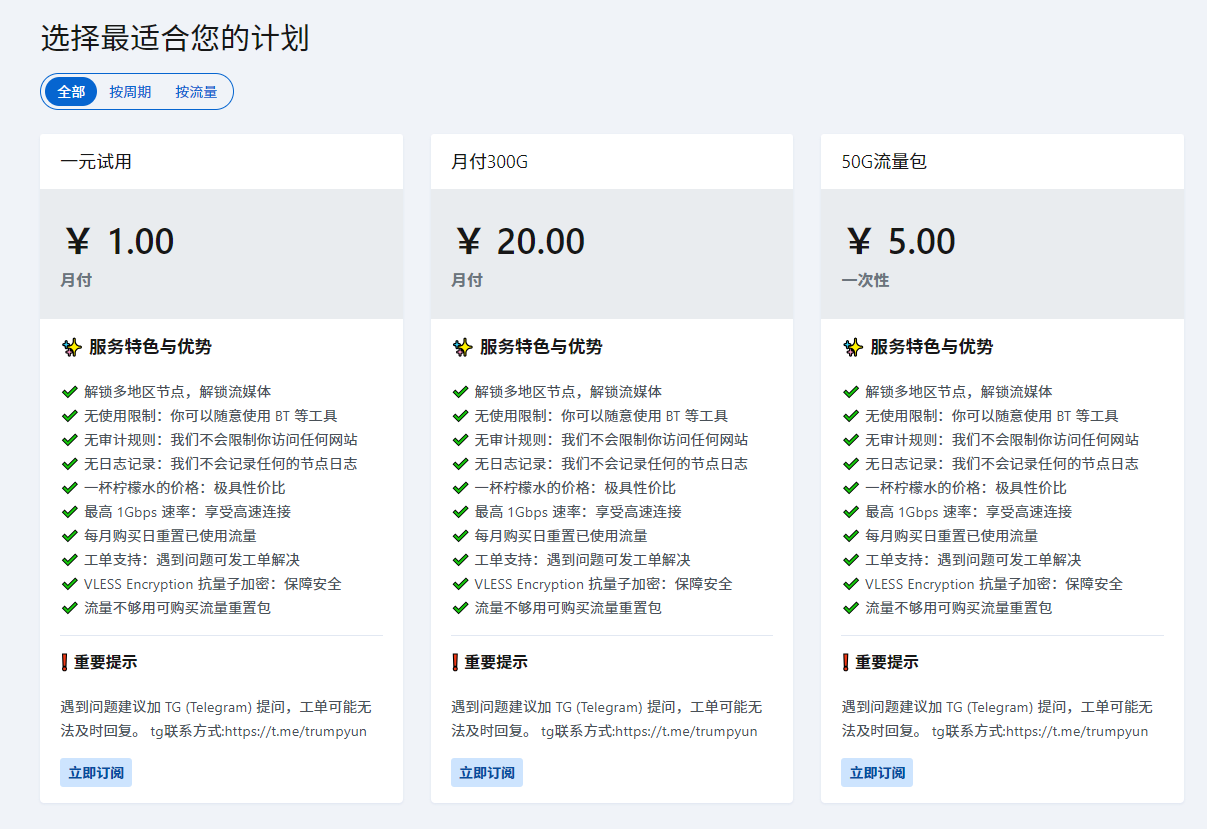Click the 50G流量包 plan header

(x=884, y=162)
